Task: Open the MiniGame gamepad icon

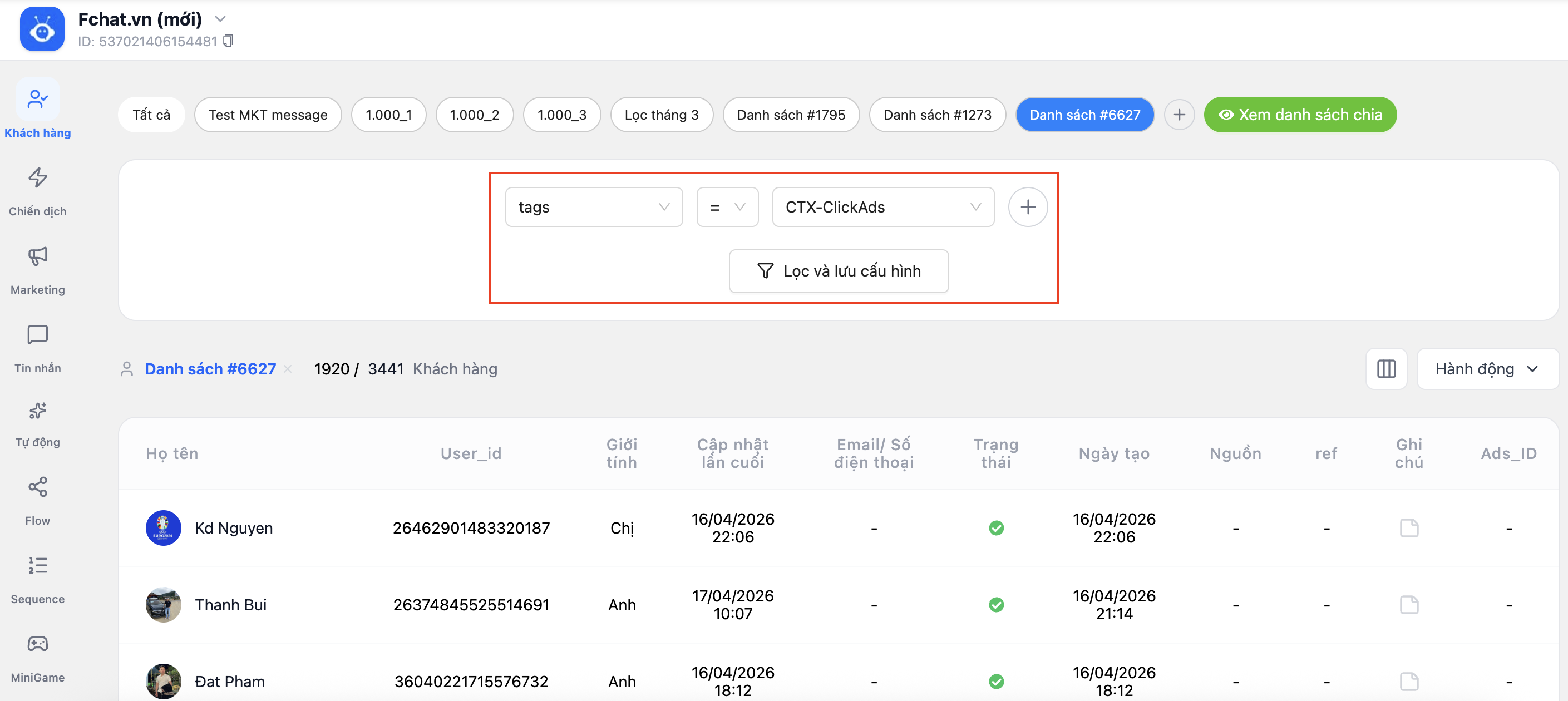Action: click(37, 644)
